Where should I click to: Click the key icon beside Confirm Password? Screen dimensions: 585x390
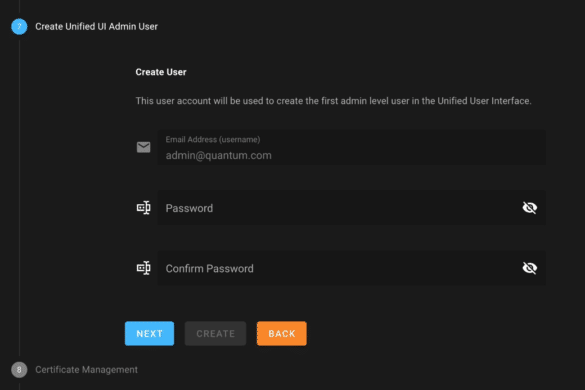[144, 268]
